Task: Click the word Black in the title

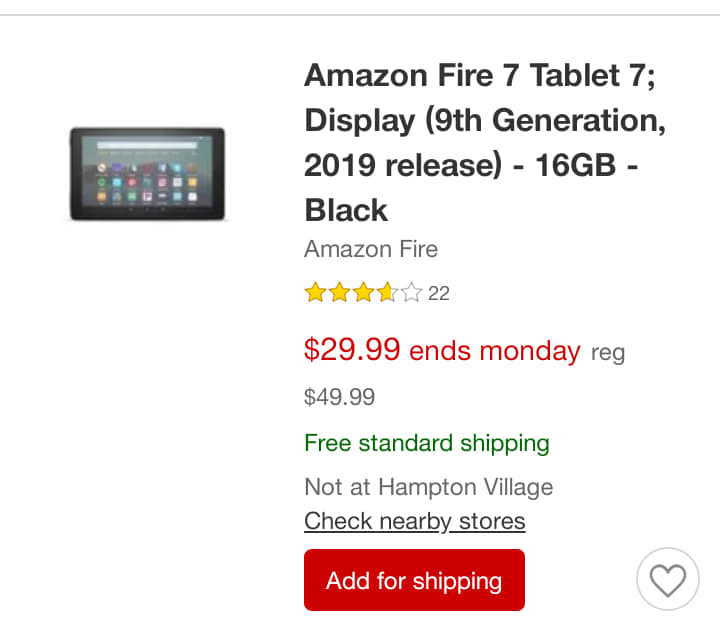Action: click(x=346, y=210)
